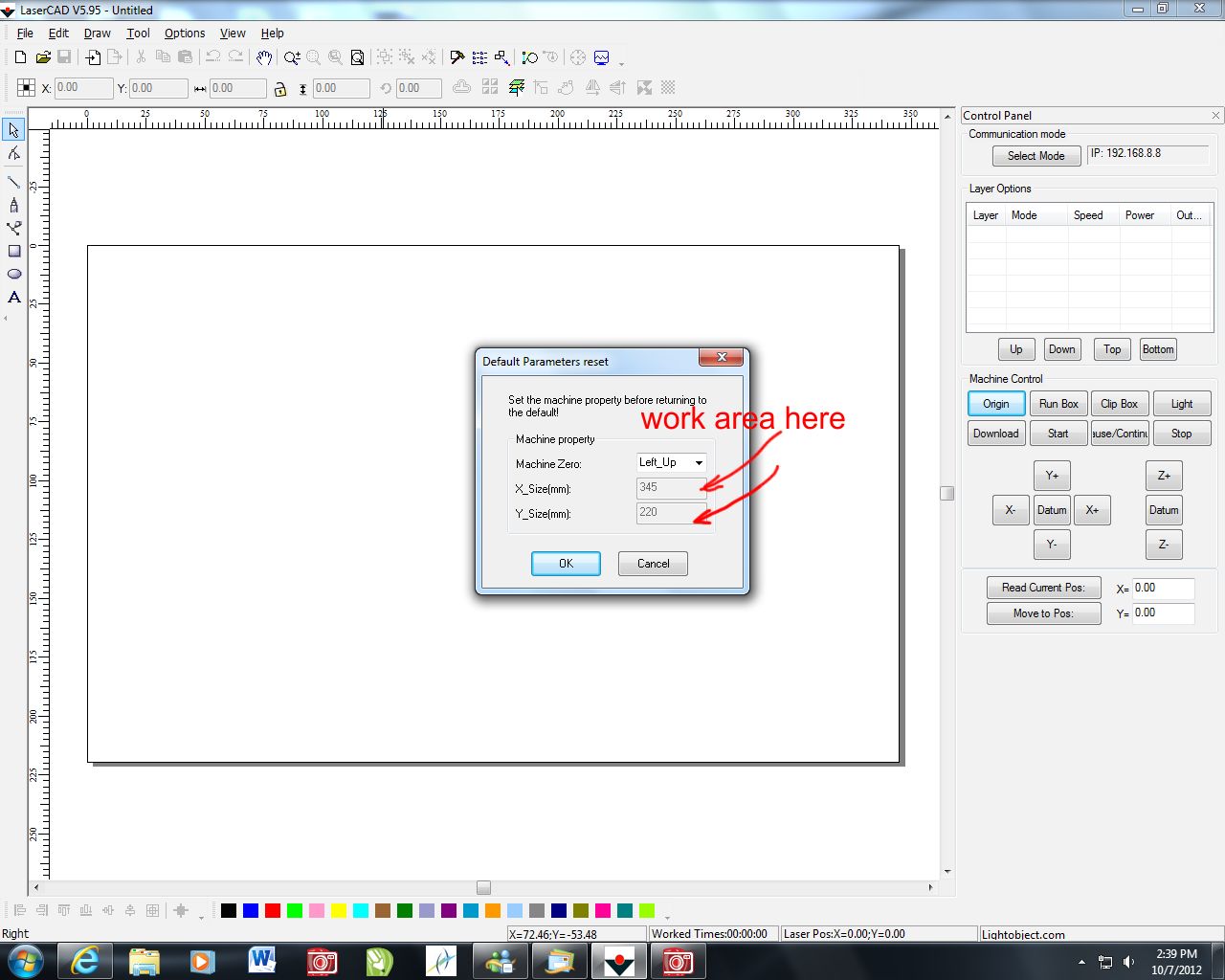Click the X position field in Control Panel
The width and height of the screenshot is (1225, 980).
point(1163,589)
